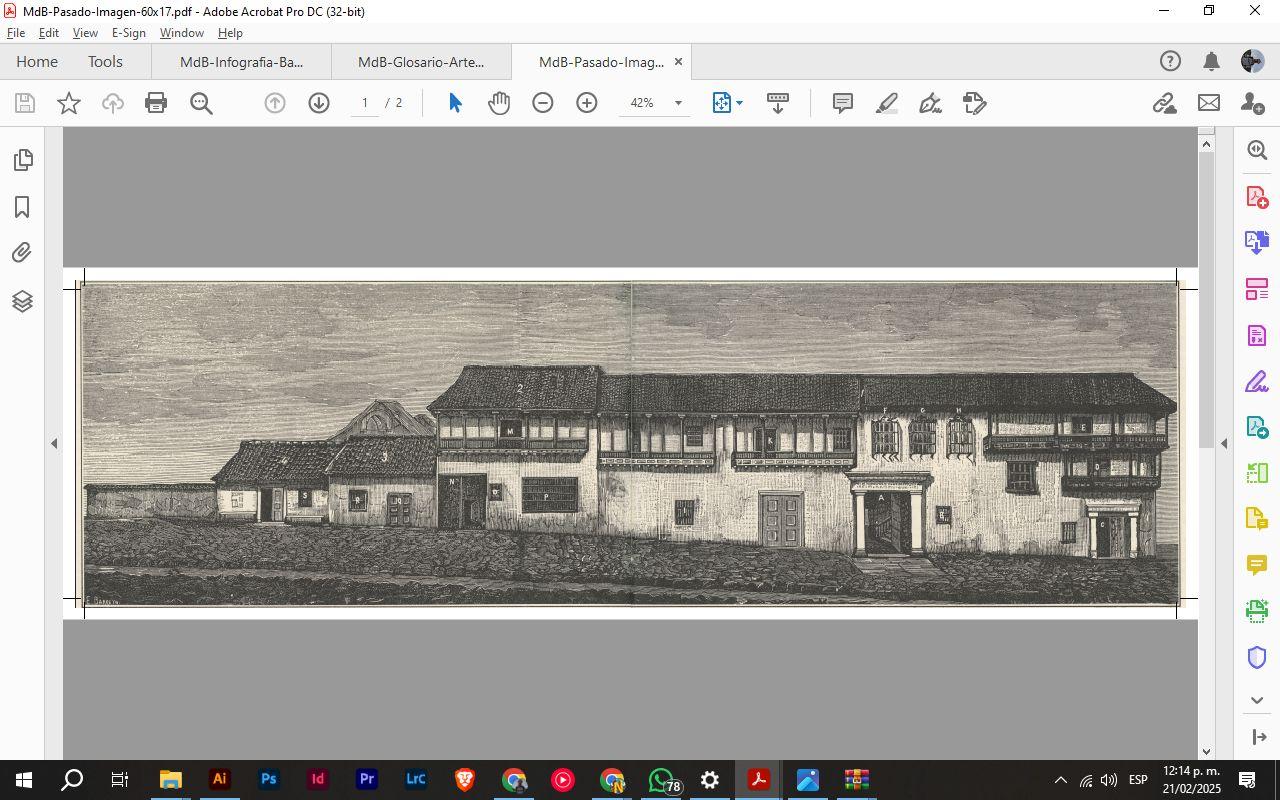Open the Help menu
Image resolution: width=1280 pixels, height=800 pixels.
(230, 33)
